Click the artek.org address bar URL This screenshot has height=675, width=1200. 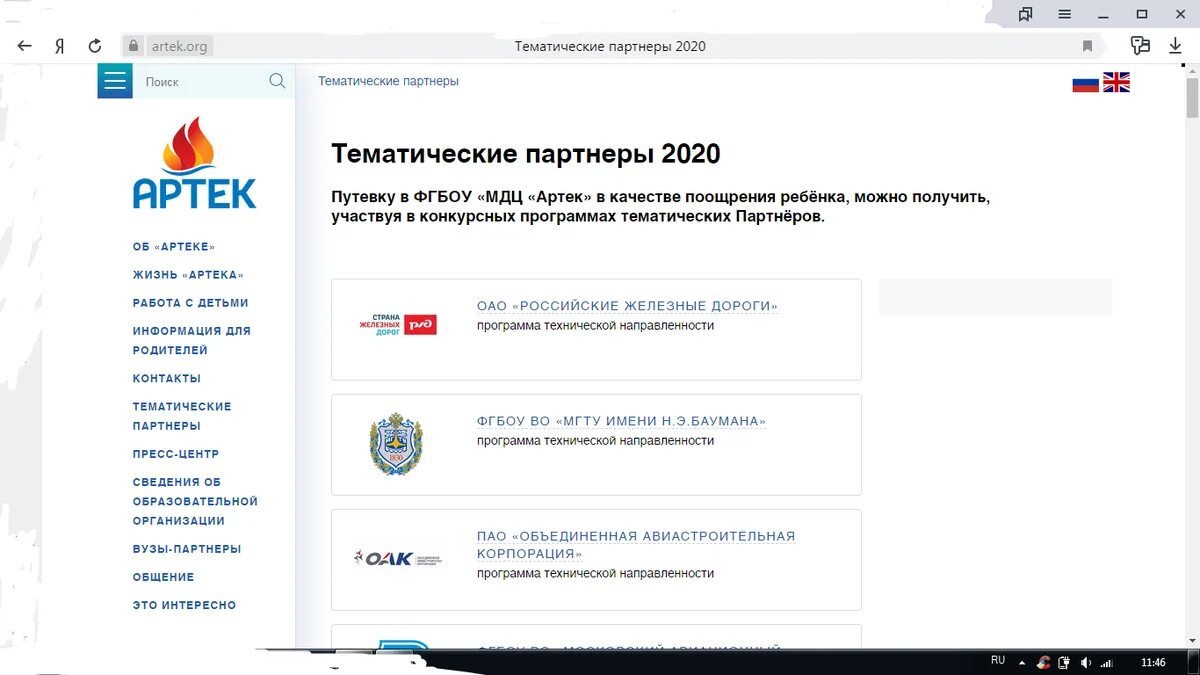tap(180, 46)
